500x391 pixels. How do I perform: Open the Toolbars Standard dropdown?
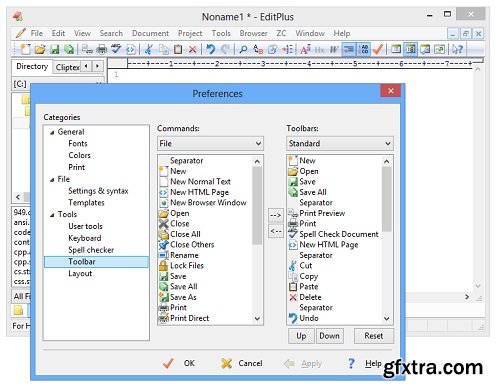pos(340,144)
